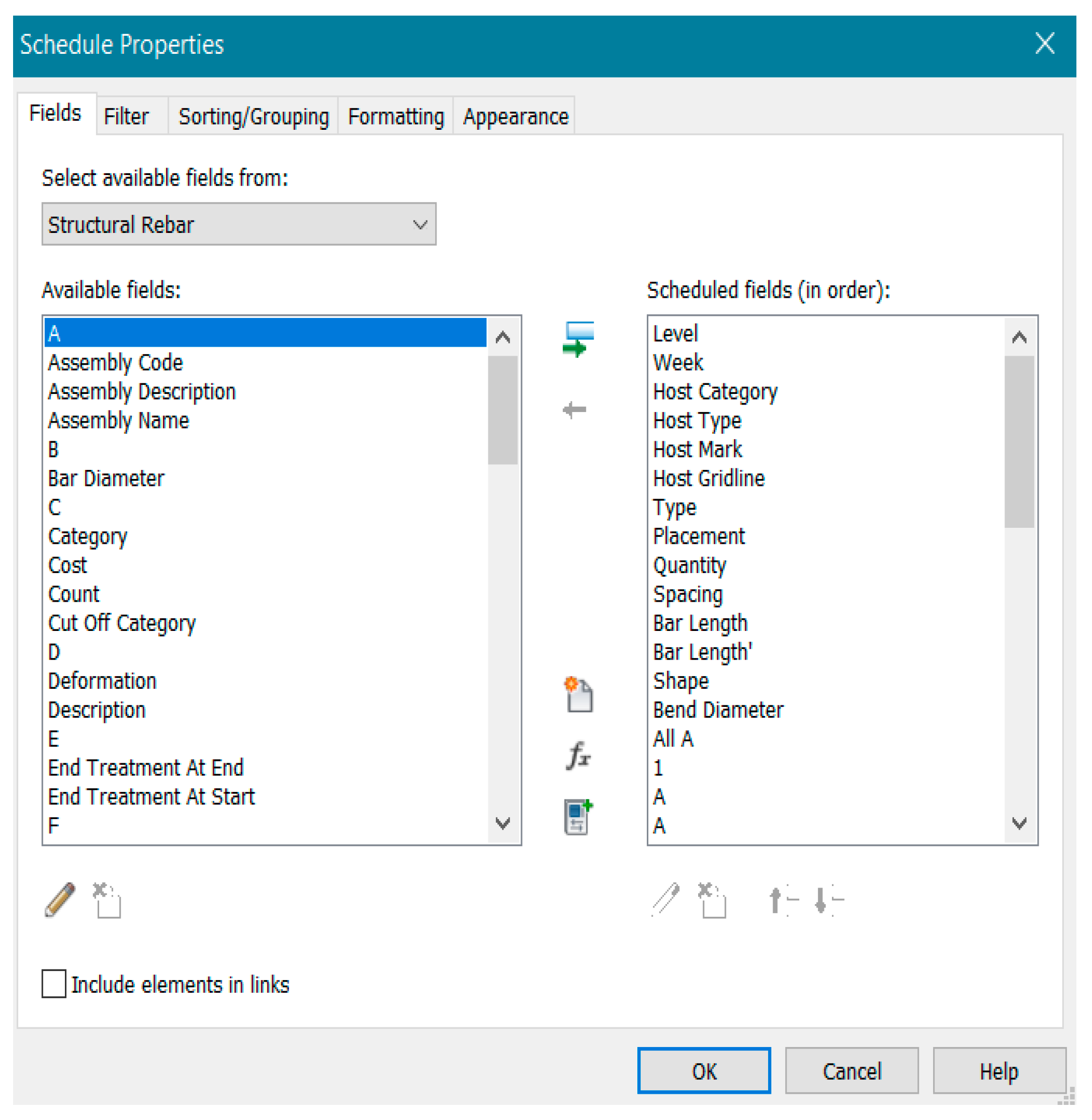Enable Include elements in links checkbox
The image size is (1092, 1120).
coord(54,984)
